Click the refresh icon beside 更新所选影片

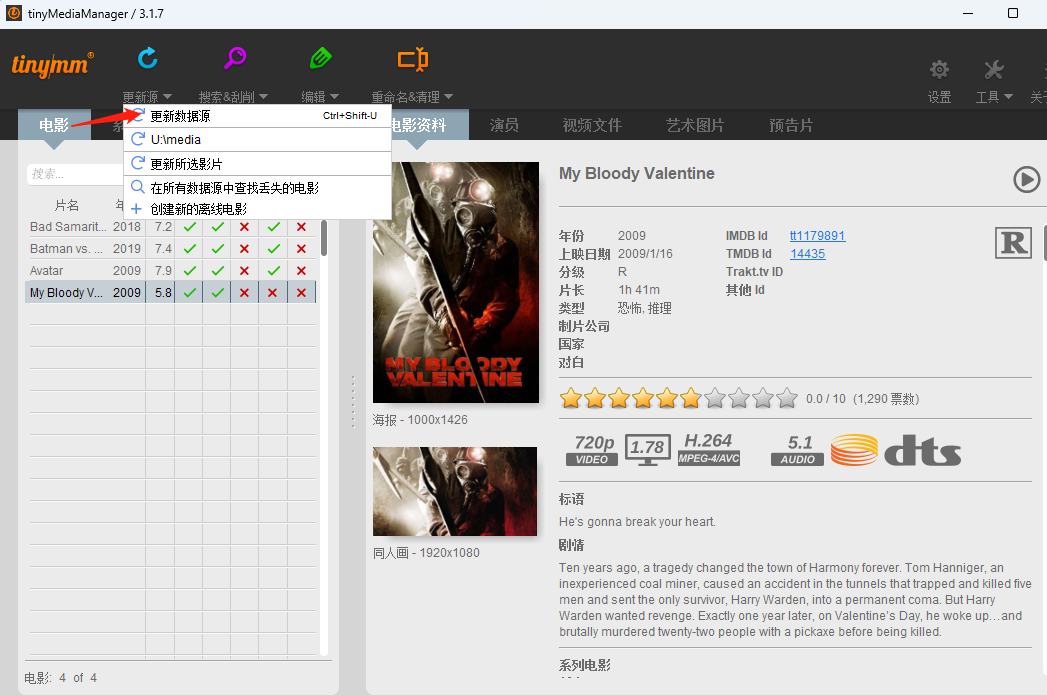pyautogui.click(x=138, y=163)
